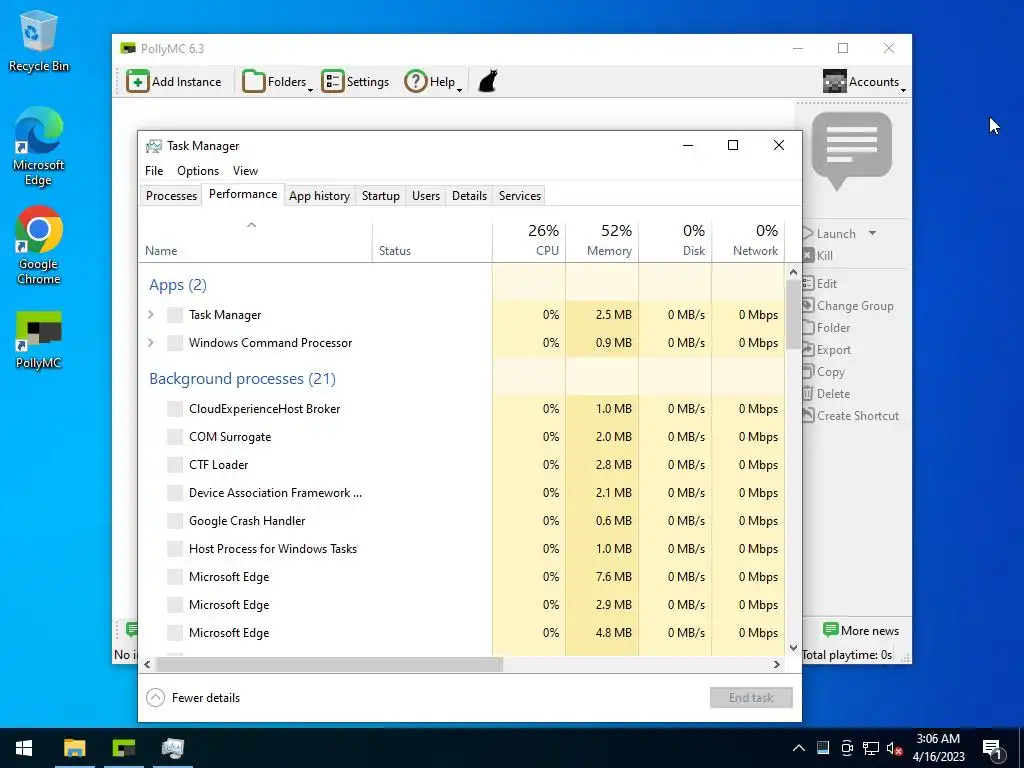This screenshot has width=1024, height=768.
Task: Select the Microsoft Edge process using 7.6 MB
Action: click(462, 577)
